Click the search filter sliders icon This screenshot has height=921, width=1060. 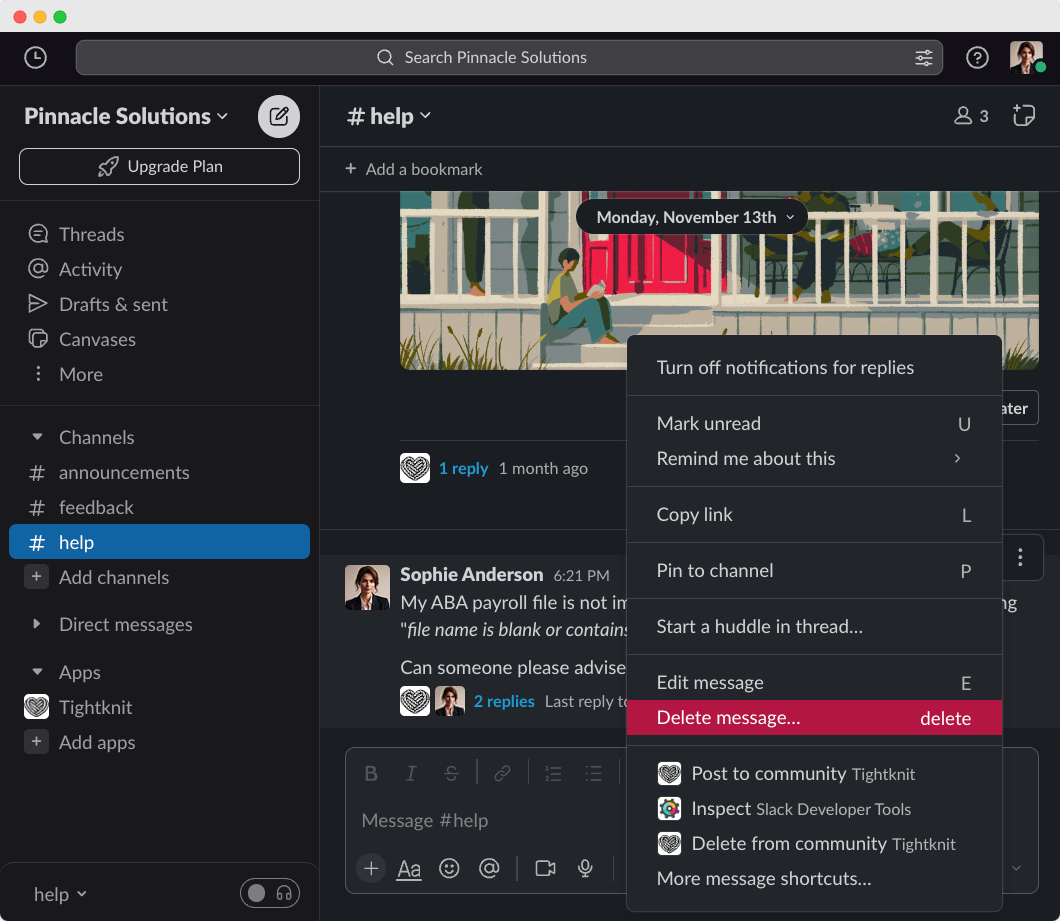pyautogui.click(x=923, y=57)
